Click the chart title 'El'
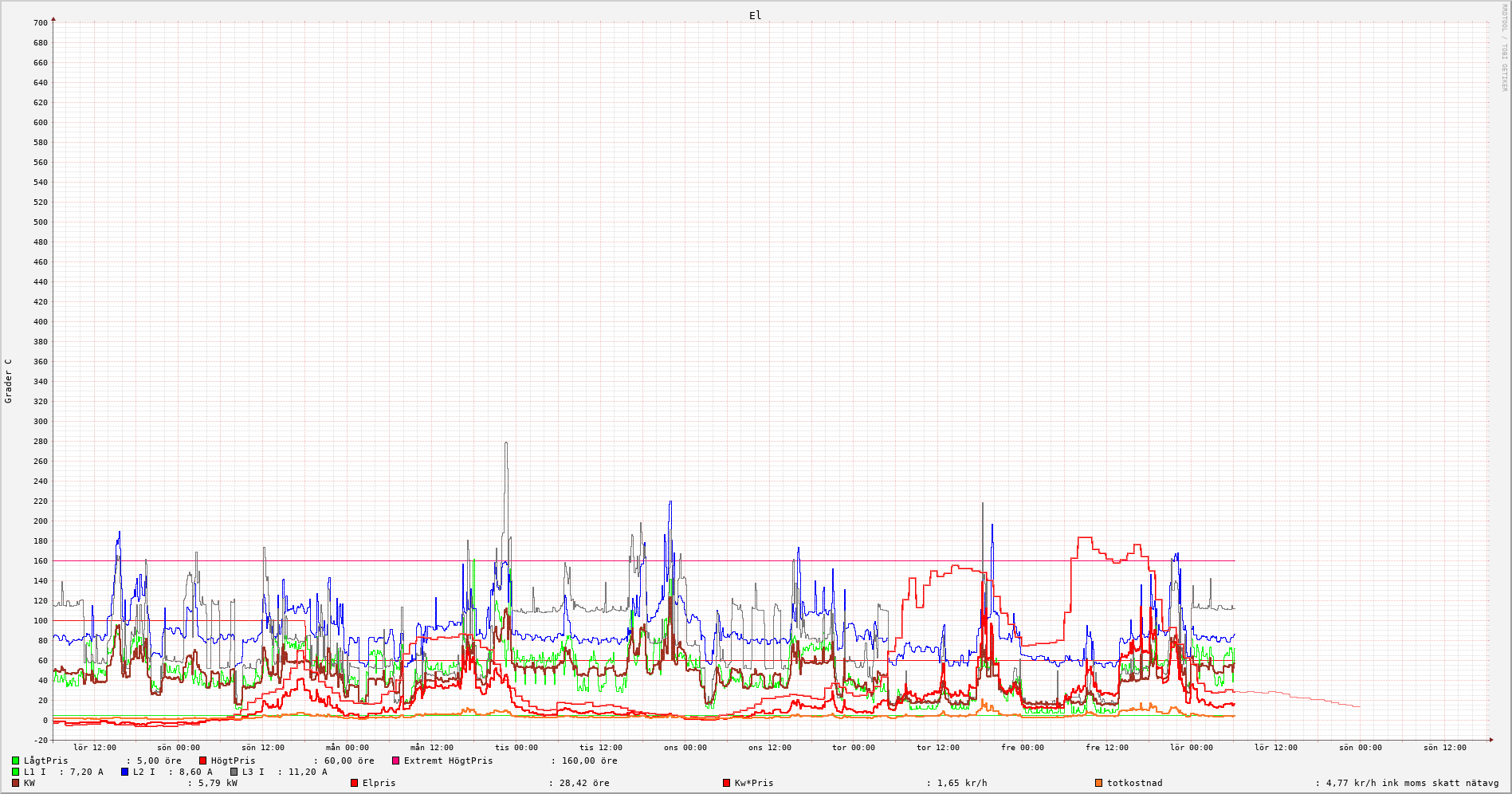The height and width of the screenshot is (794, 1512). [755, 15]
